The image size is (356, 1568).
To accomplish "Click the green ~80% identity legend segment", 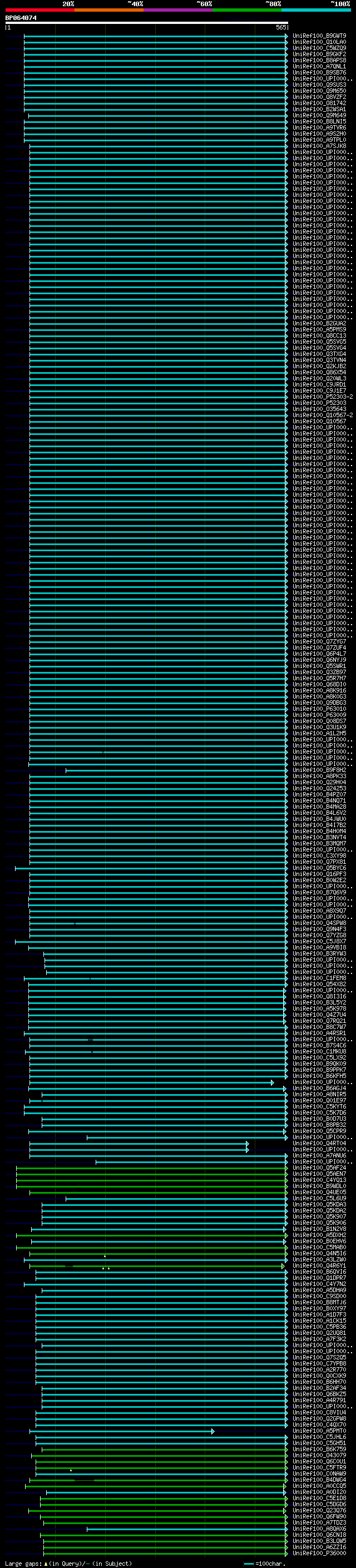I will tap(247, 10).
